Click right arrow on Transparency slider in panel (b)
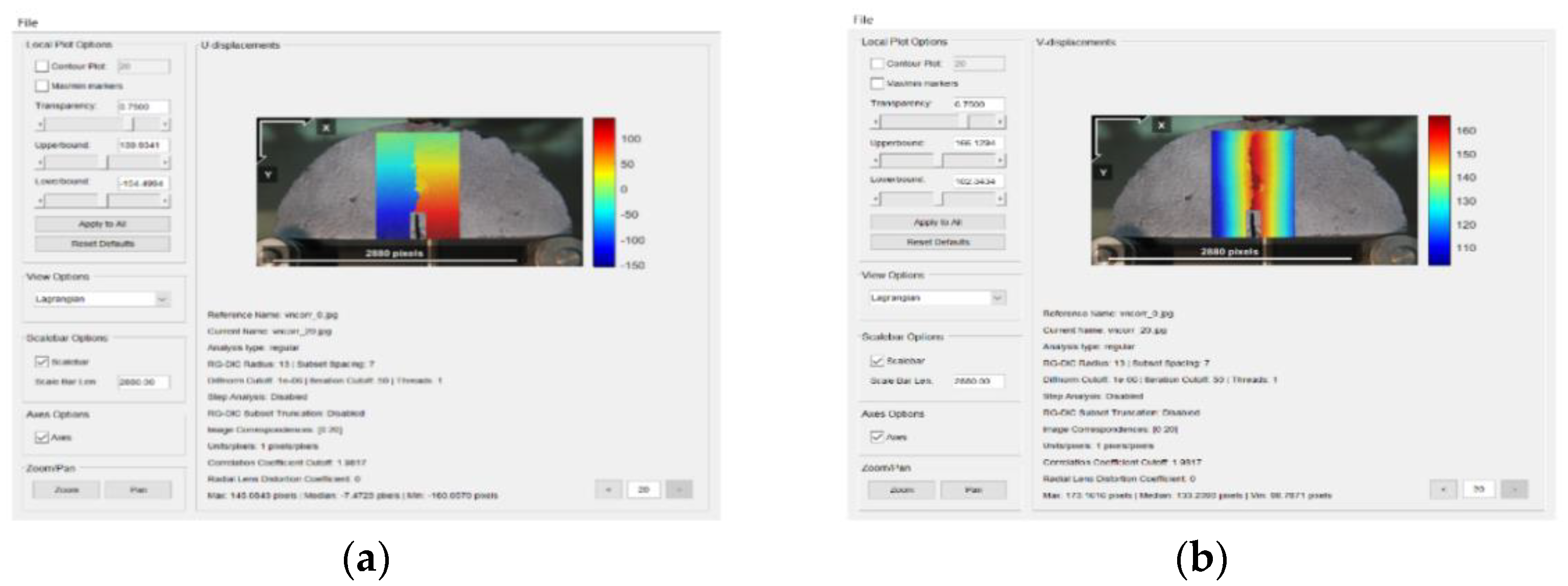The width and height of the screenshot is (1568, 586). click(1000, 122)
